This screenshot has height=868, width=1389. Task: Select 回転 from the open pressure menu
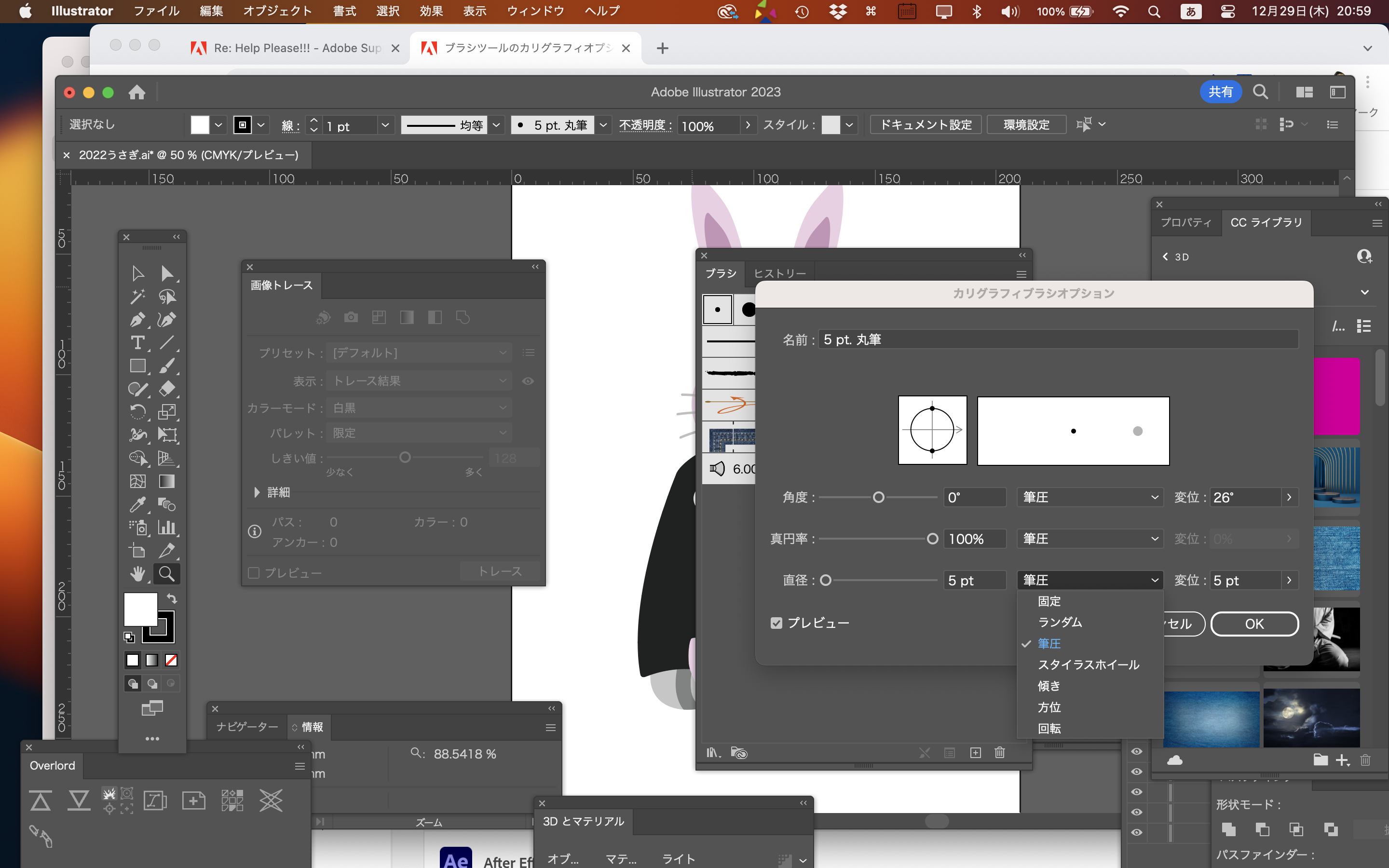[1050, 728]
